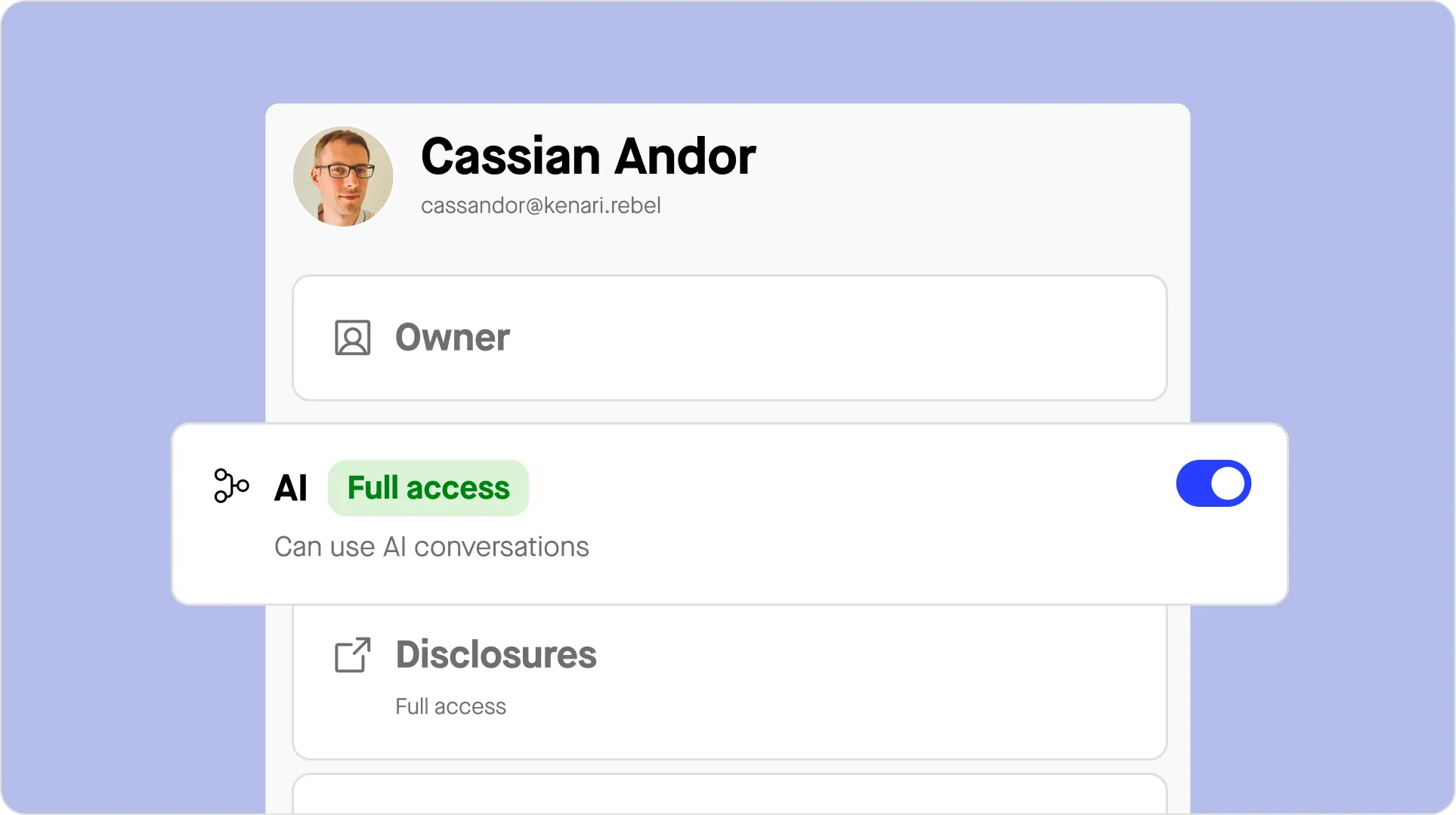The image size is (1456, 815).
Task: Click the green Full access badge
Action: tap(428, 488)
